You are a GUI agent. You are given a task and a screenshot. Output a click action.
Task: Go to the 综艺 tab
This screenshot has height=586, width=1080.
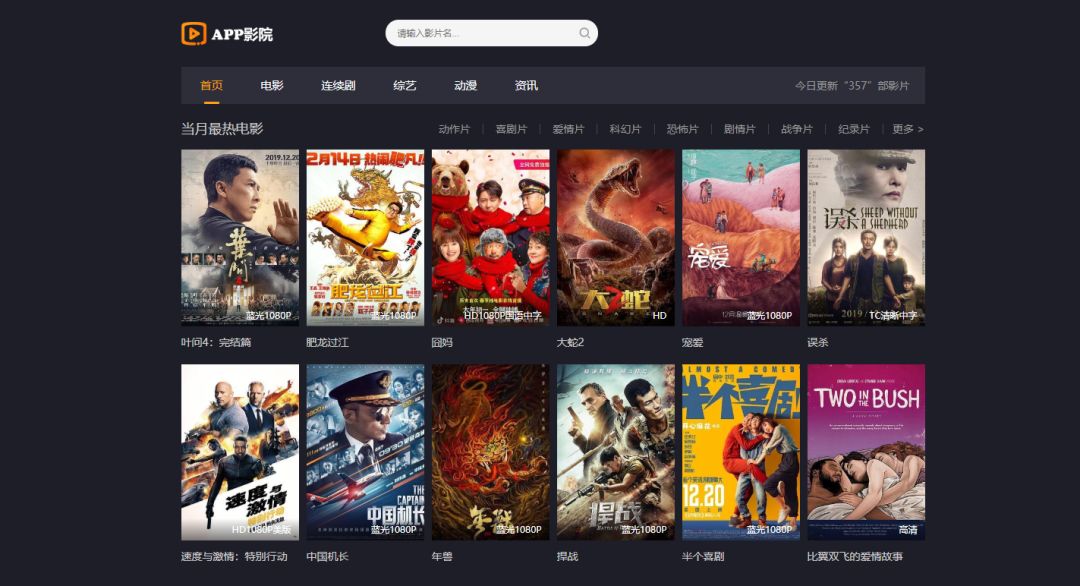(x=405, y=85)
